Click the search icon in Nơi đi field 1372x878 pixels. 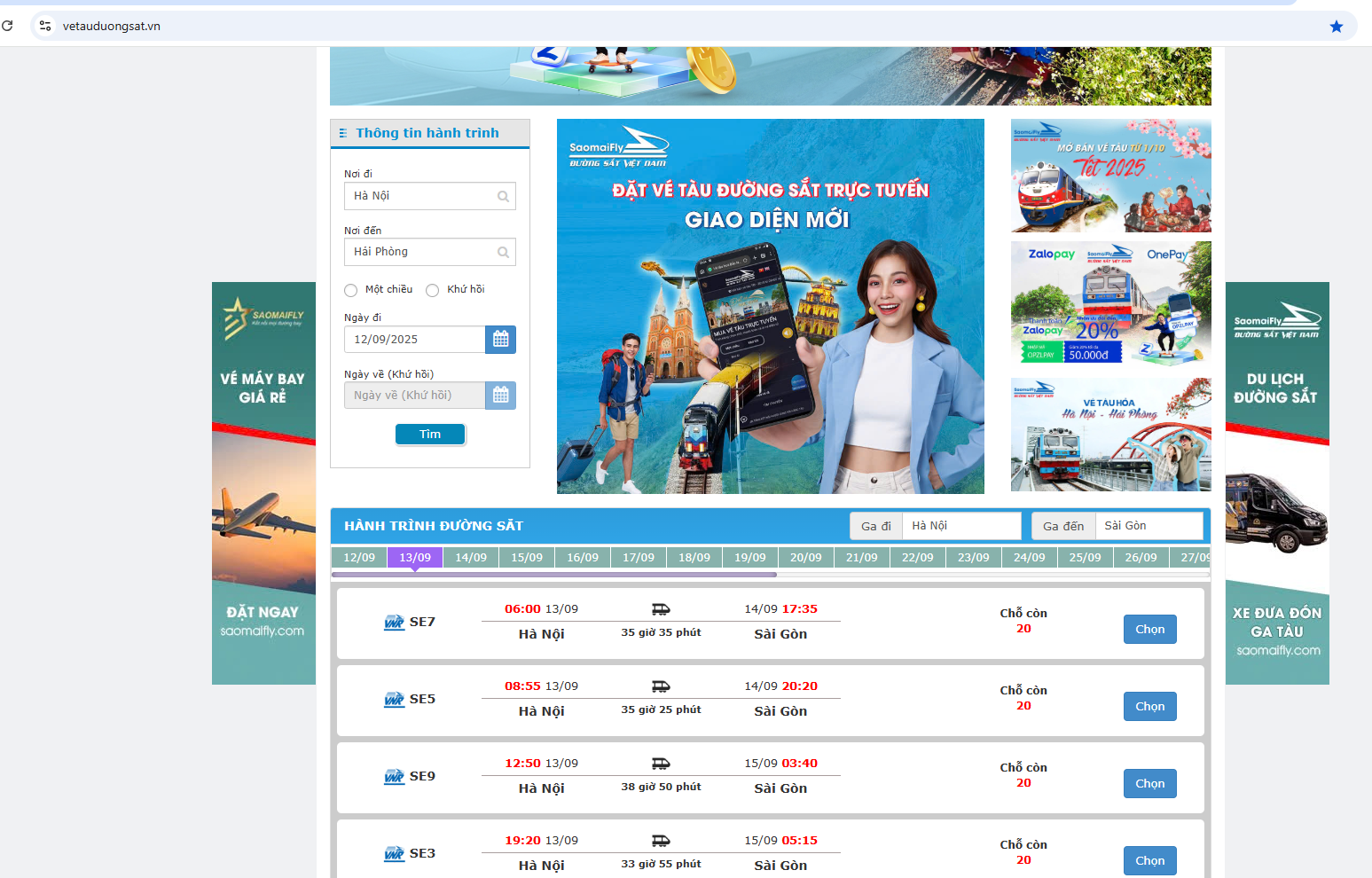503,197
